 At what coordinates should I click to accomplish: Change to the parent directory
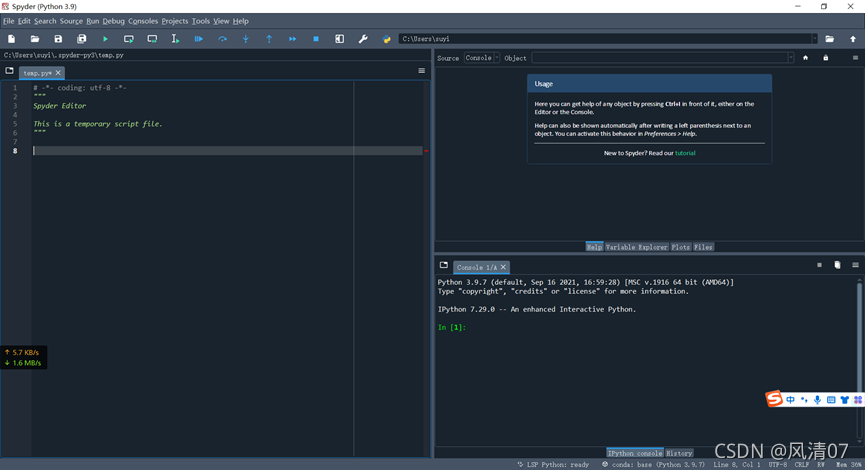[853, 39]
